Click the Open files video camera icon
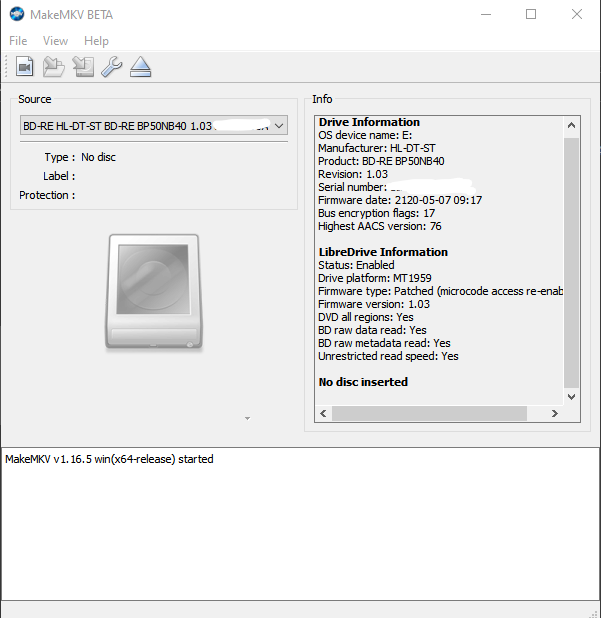 click(25, 68)
